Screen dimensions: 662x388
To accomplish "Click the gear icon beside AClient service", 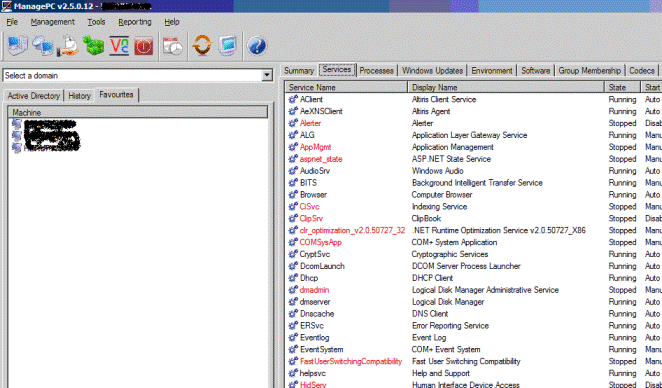I will point(293,99).
